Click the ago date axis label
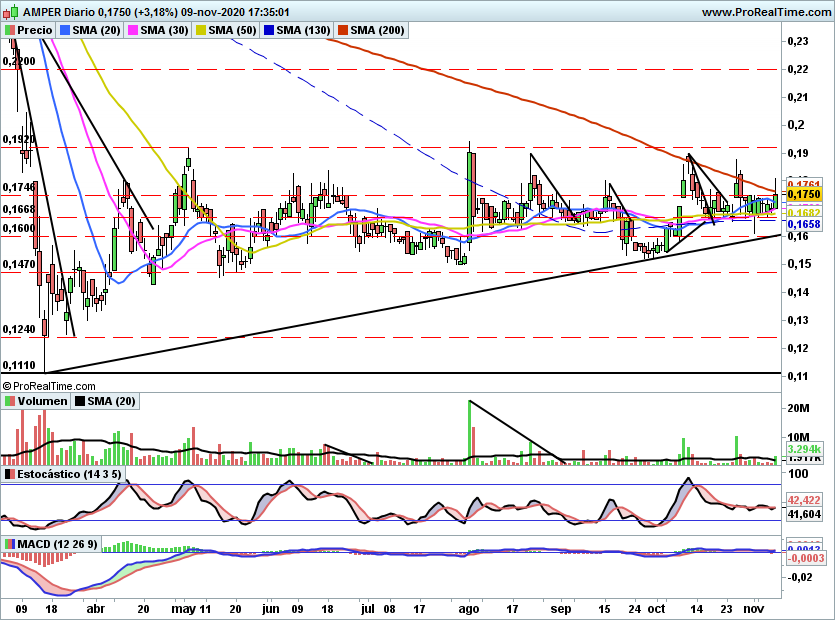This screenshot has width=835, height=620. click(x=469, y=609)
